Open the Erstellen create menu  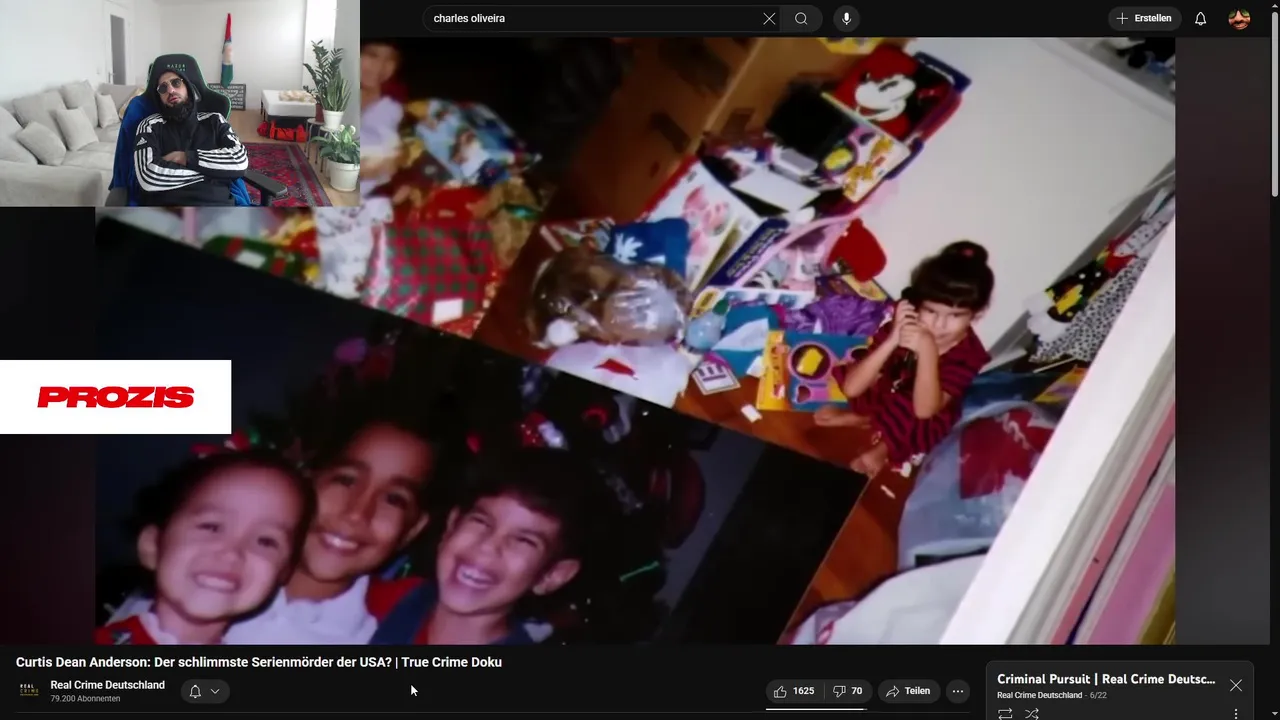[1144, 18]
